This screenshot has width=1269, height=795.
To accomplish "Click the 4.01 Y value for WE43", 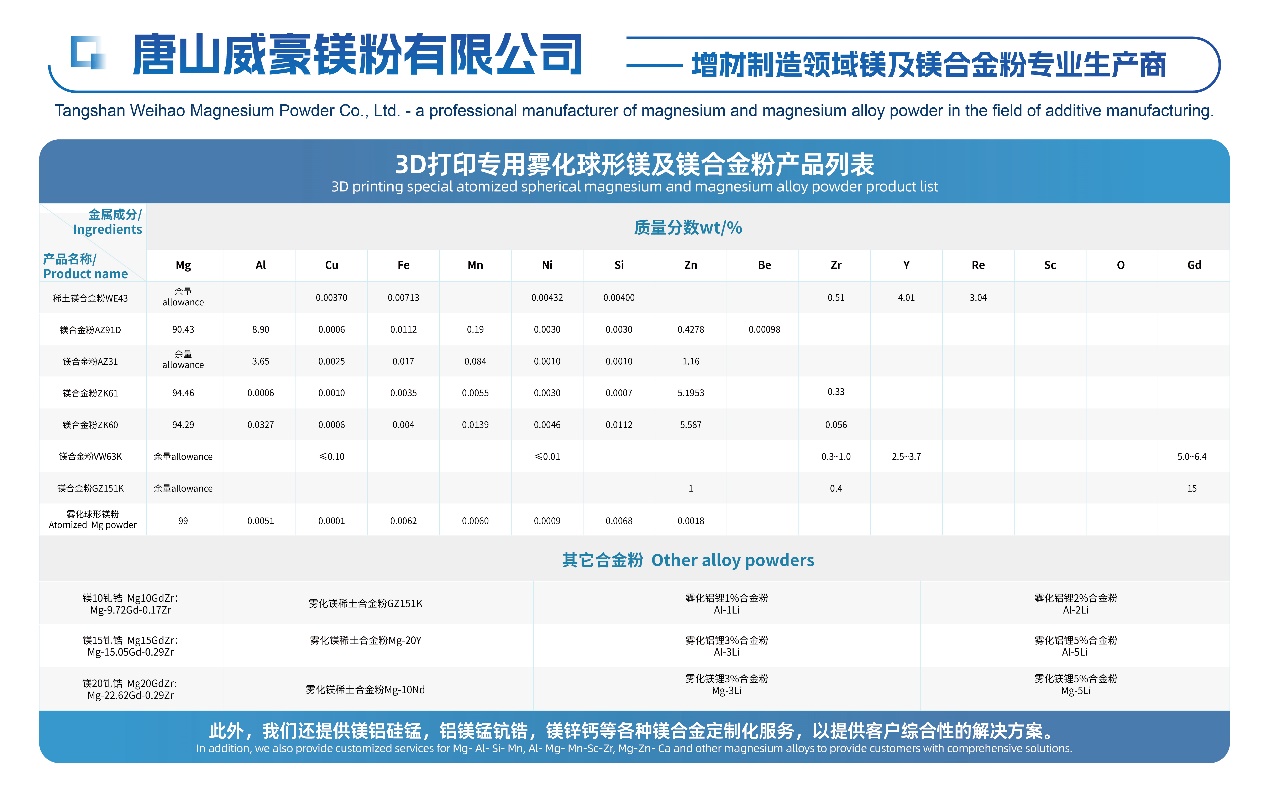I will (x=906, y=298).
